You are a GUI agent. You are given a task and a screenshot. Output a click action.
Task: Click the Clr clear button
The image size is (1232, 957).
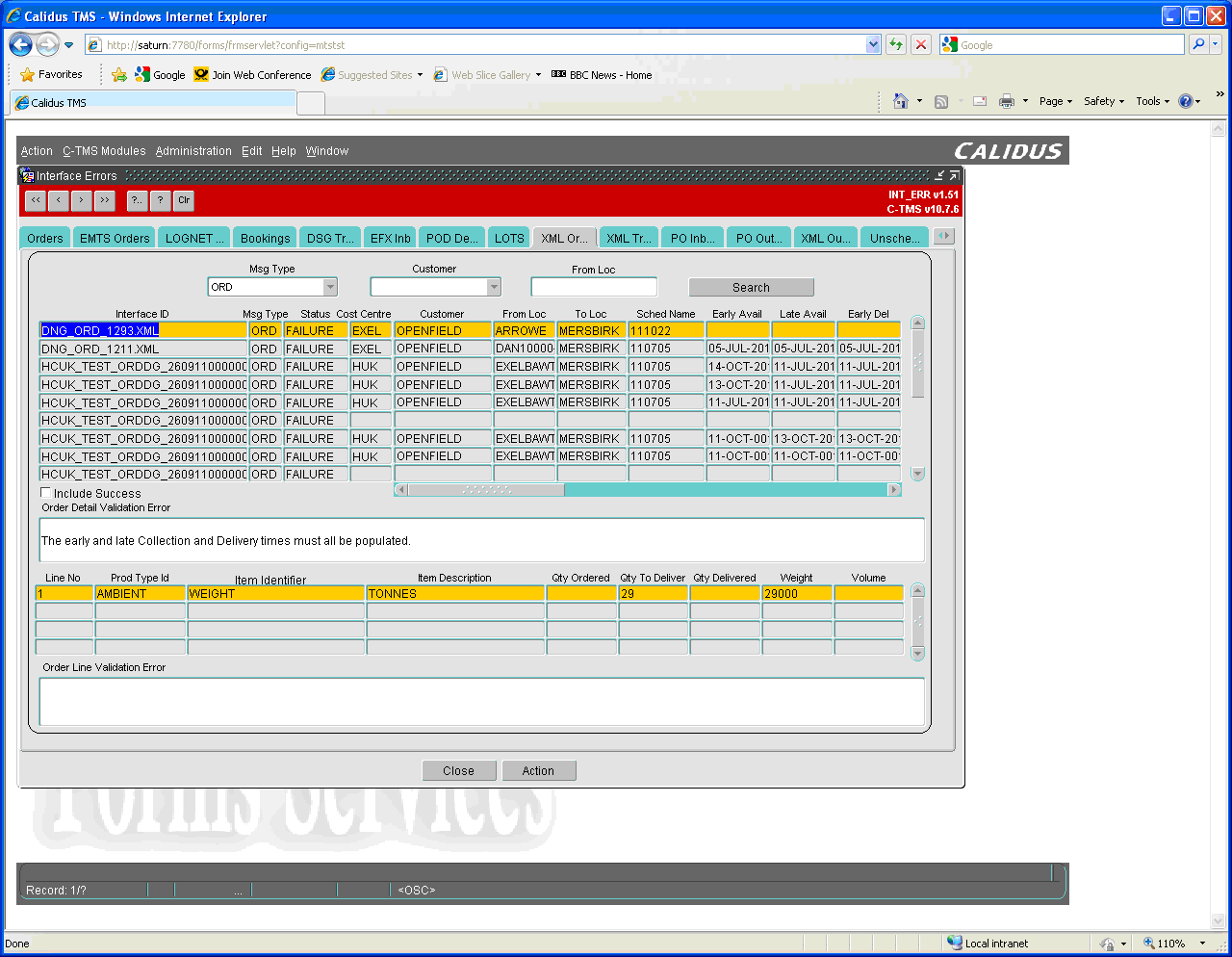[184, 200]
